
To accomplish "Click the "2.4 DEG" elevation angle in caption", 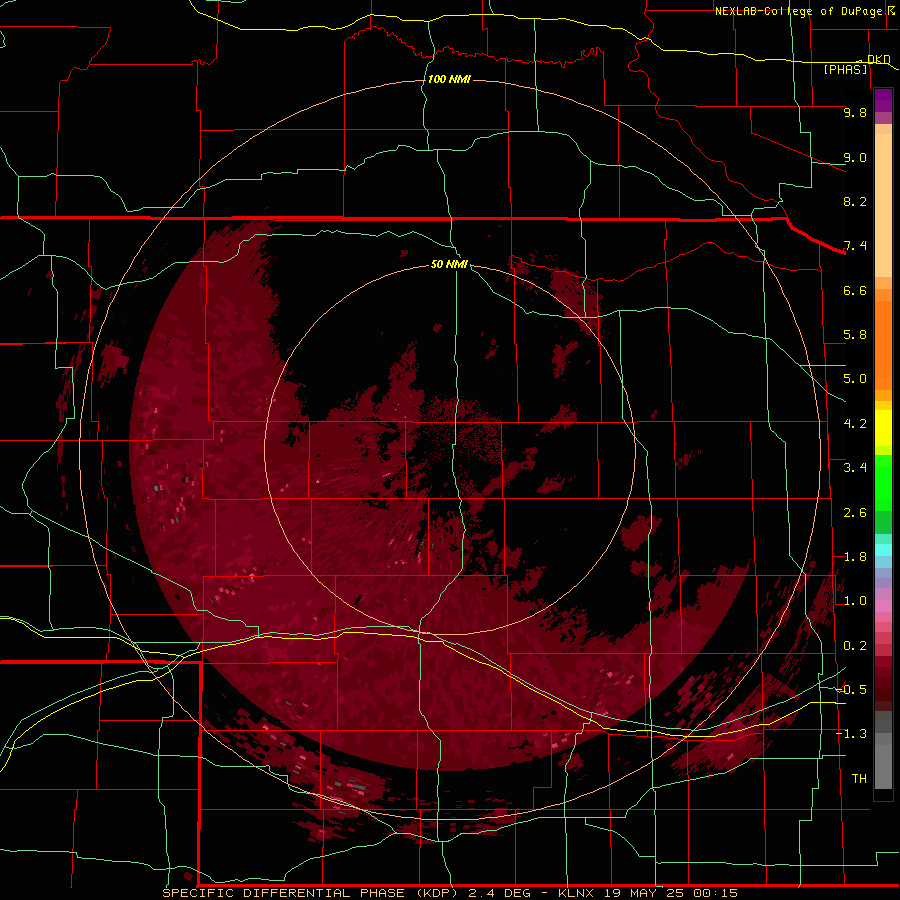I will click(x=502, y=893).
